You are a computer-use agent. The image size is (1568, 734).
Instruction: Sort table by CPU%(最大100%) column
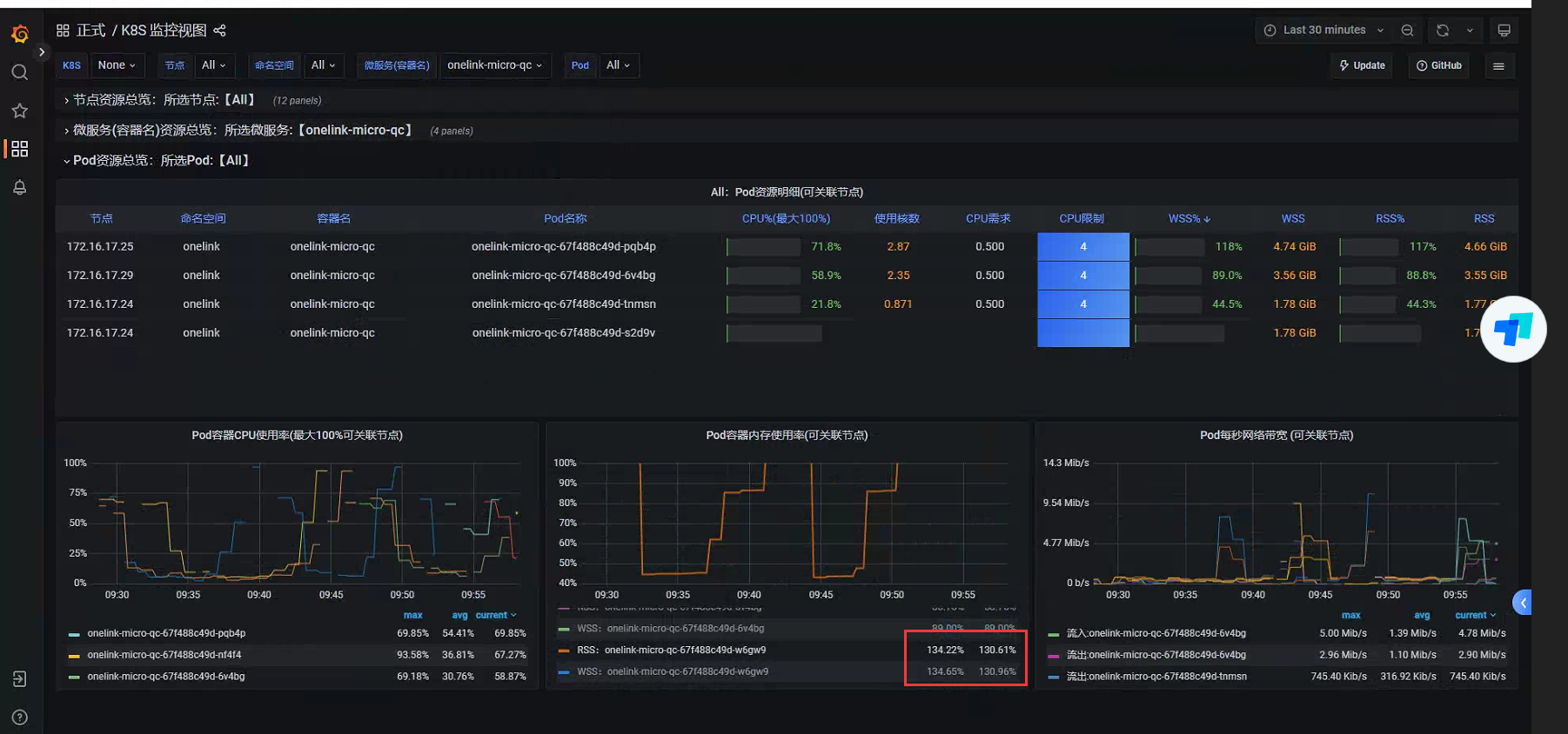point(786,218)
